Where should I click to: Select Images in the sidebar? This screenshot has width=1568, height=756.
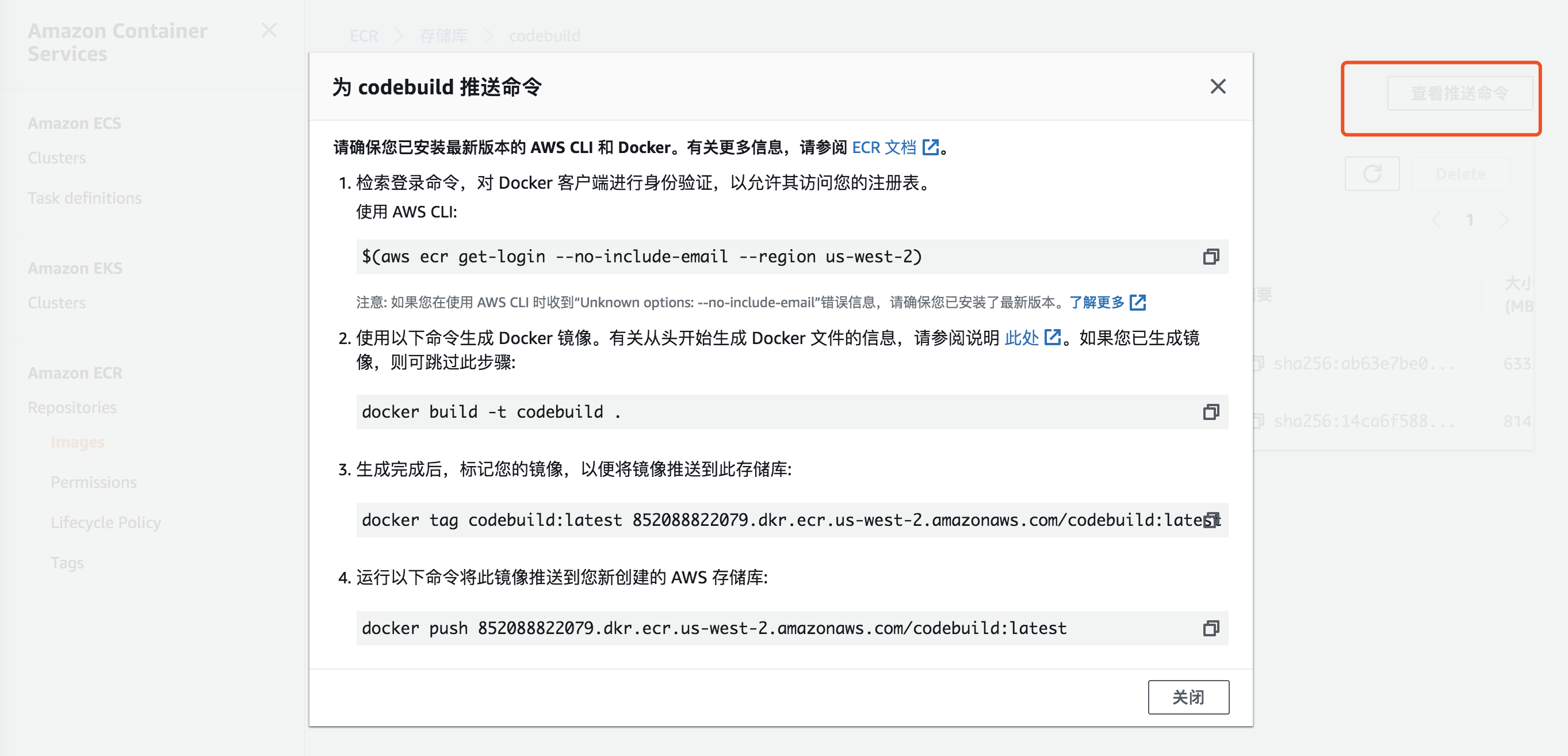point(77,442)
